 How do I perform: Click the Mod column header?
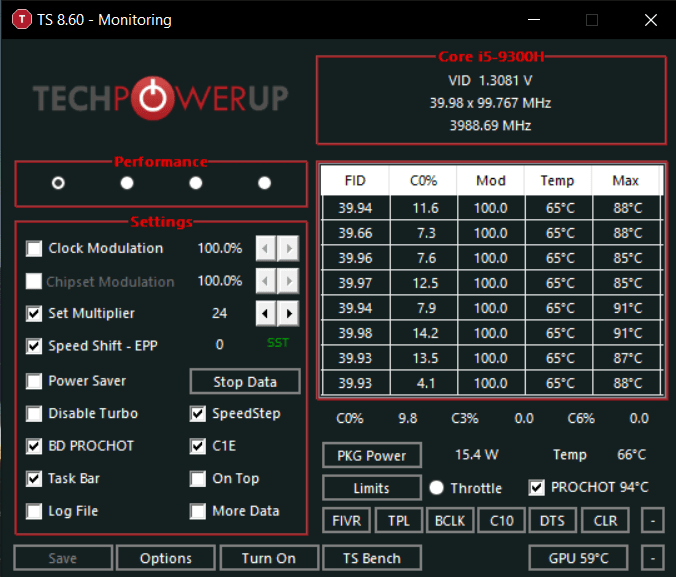[491, 180]
